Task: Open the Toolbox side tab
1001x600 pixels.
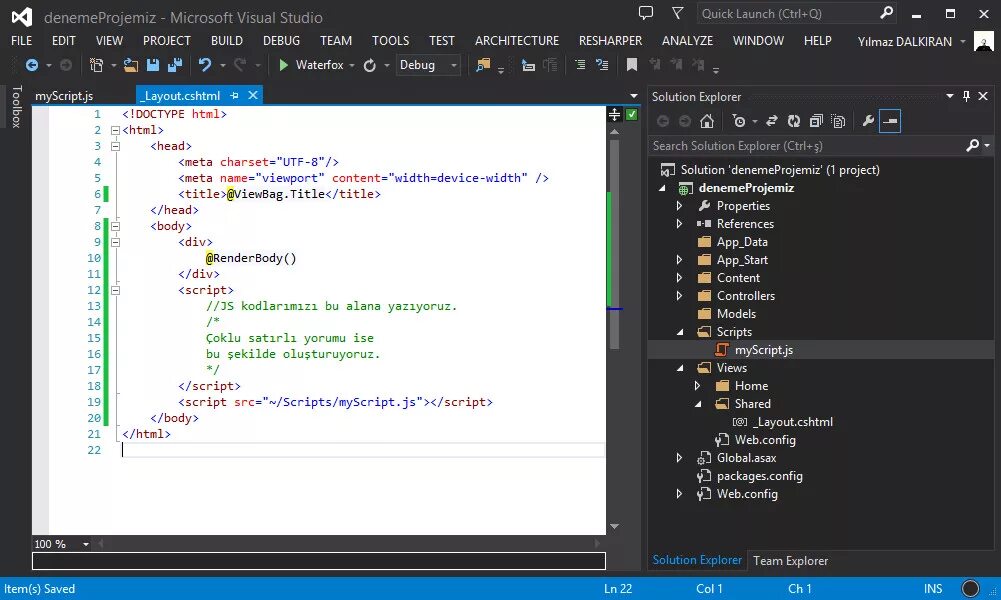Action: click(x=17, y=107)
